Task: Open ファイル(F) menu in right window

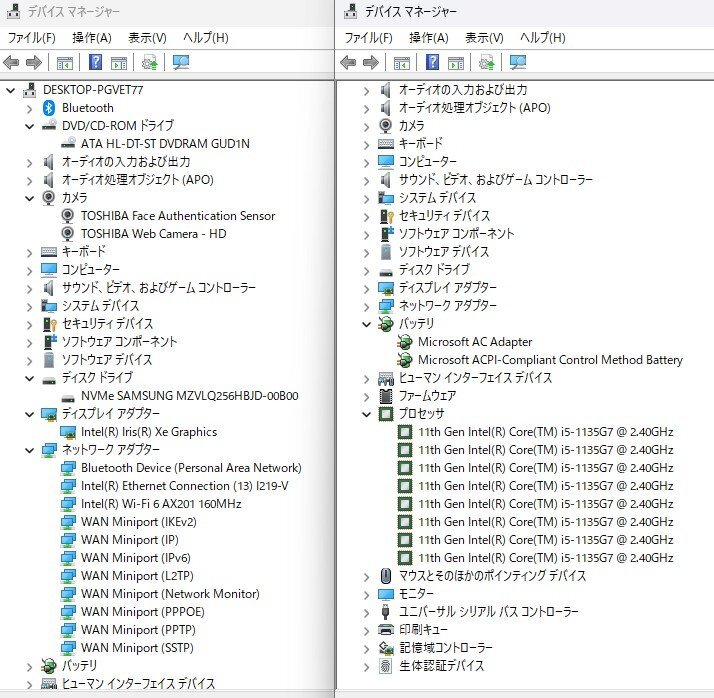Action: 368,38
